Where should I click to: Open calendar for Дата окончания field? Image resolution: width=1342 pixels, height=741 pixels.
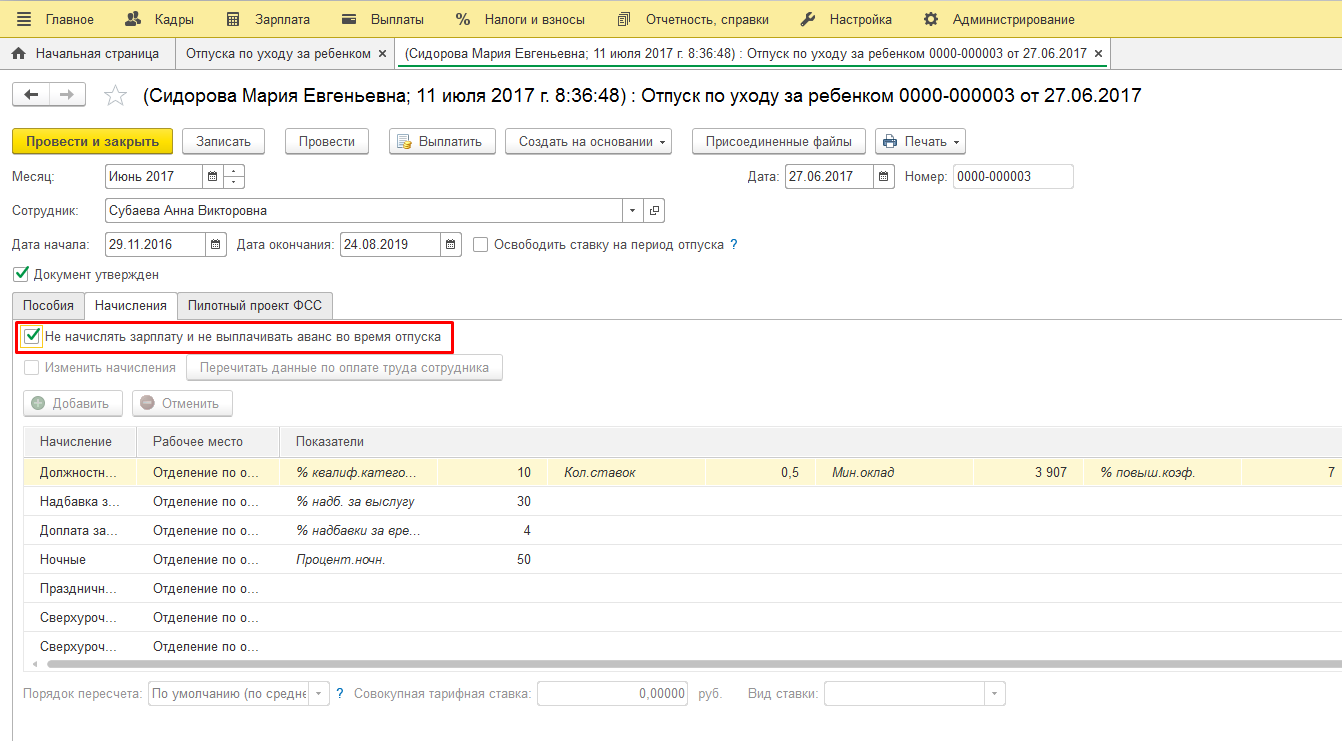coord(451,245)
